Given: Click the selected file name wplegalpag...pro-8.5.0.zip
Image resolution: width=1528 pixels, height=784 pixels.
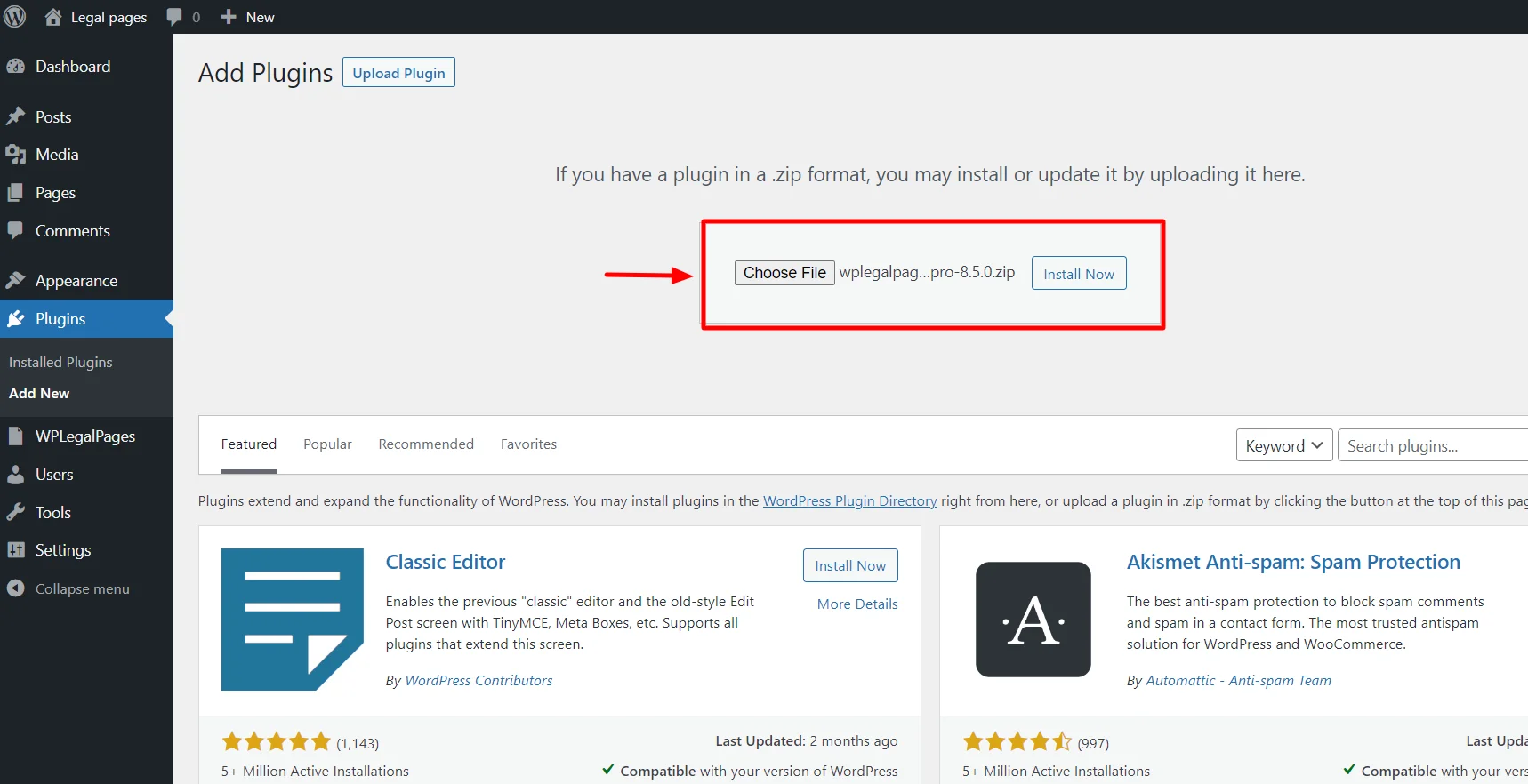Looking at the screenshot, I should point(927,272).
